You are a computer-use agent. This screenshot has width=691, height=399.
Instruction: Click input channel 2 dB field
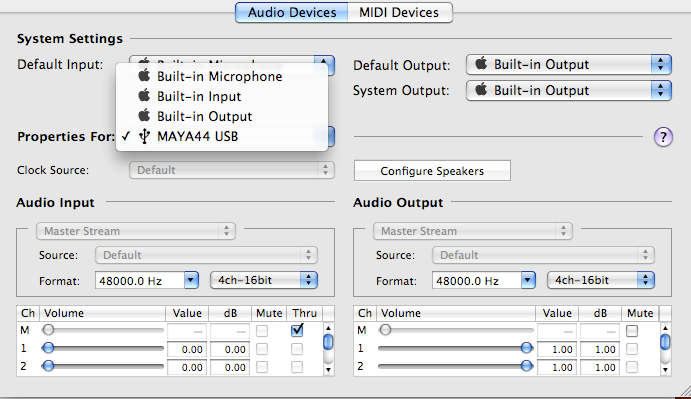point(230,367)
